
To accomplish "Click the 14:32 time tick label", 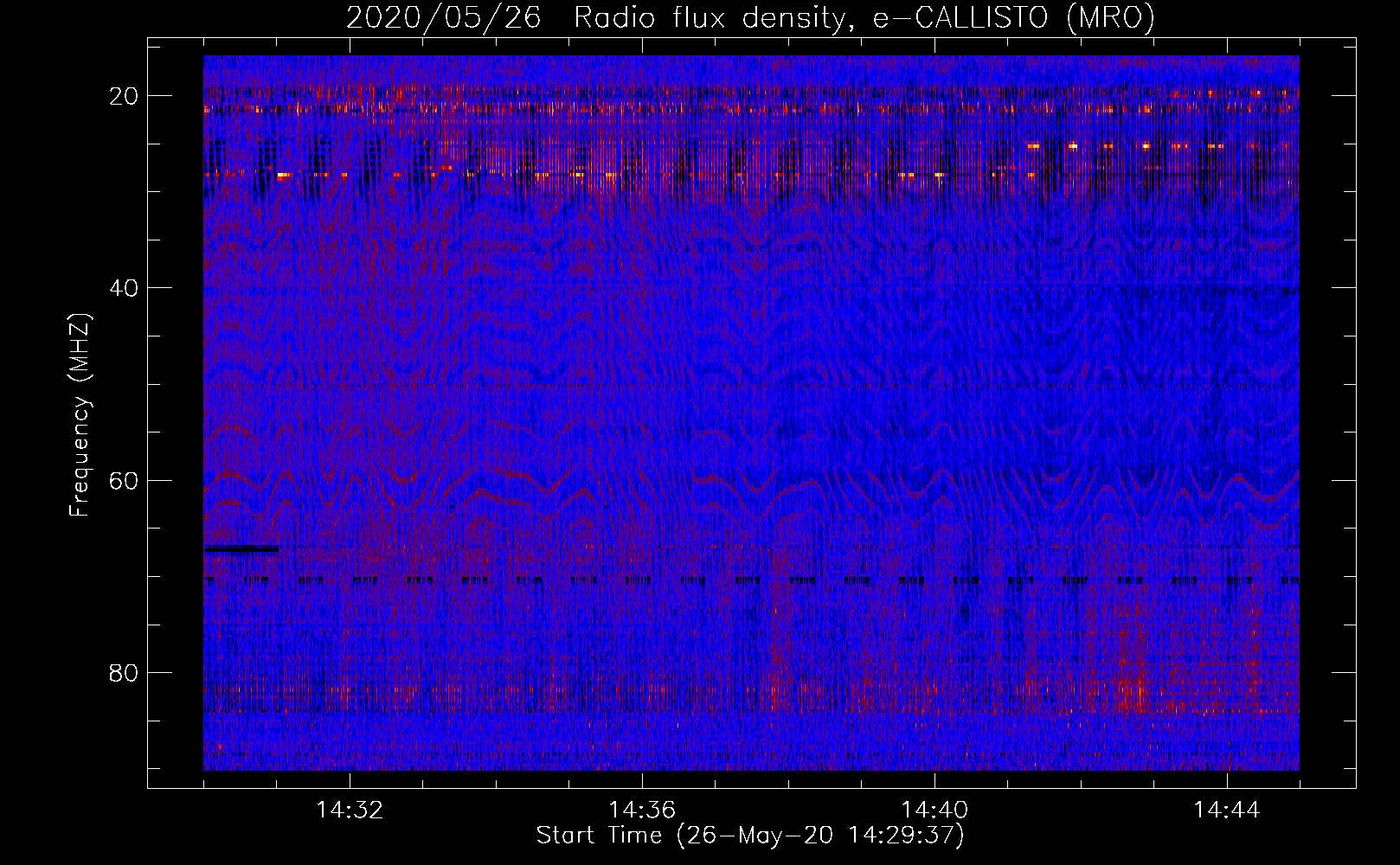I will tap(350, 811).
